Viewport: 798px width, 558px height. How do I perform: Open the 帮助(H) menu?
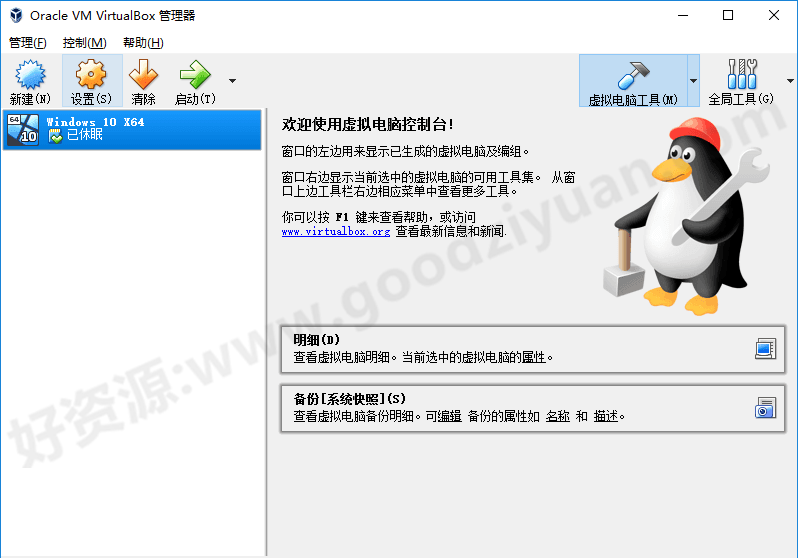pyautogui.click(x=143, y=43)
